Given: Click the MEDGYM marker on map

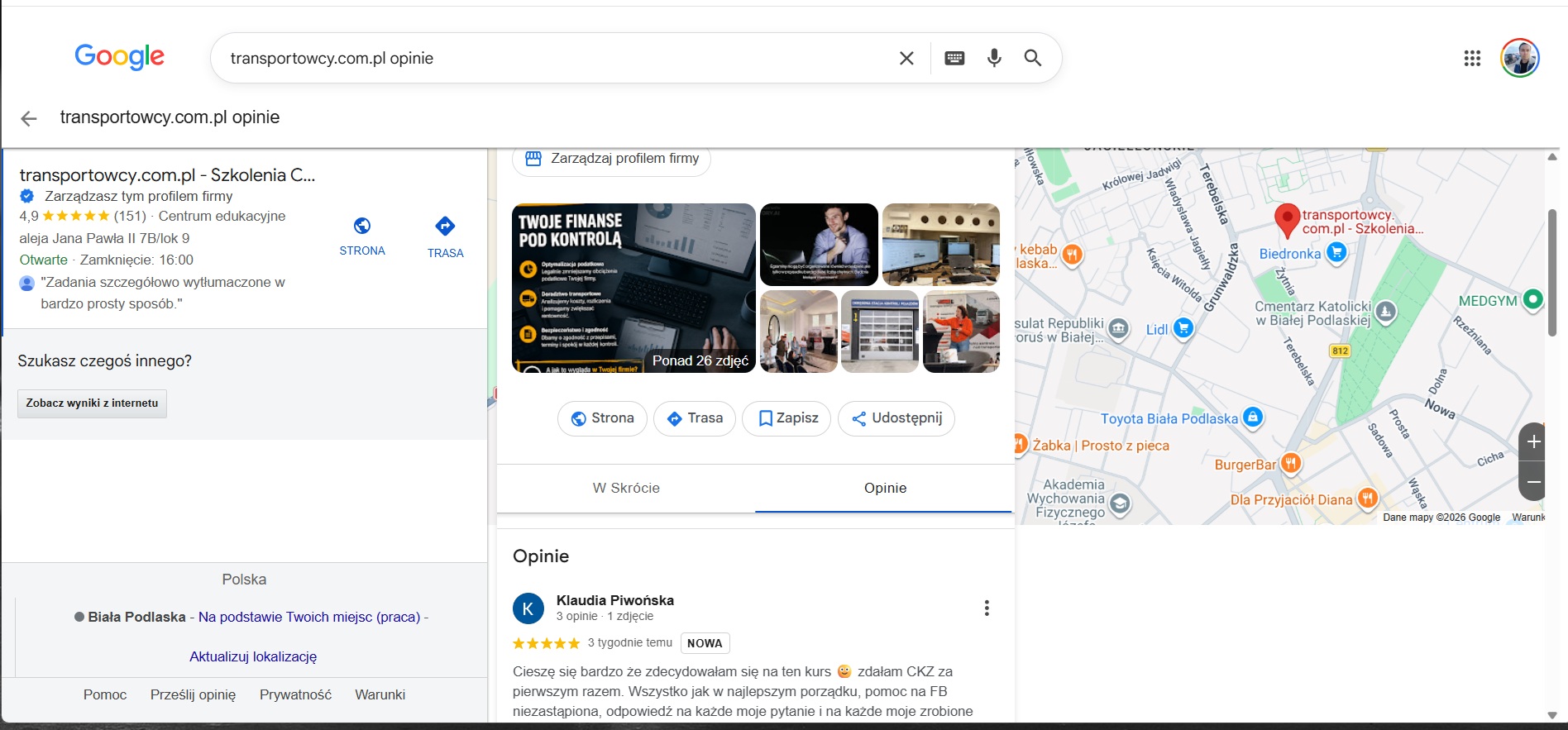Looking at the screenshot, I should coord(1532,299).
